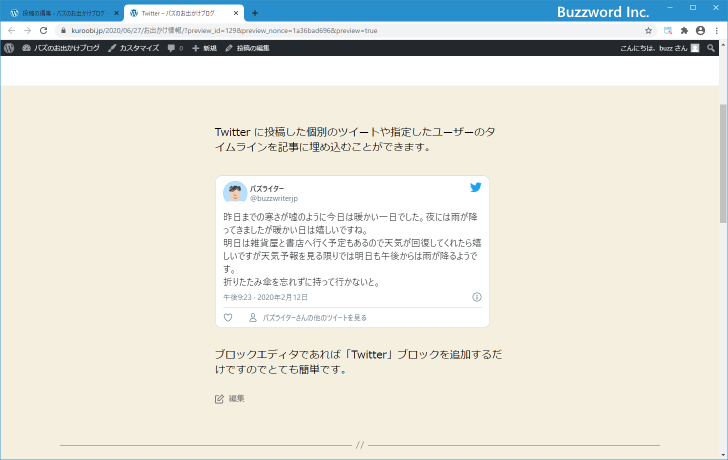Click the site lock icon in address bar

(63, 31)
